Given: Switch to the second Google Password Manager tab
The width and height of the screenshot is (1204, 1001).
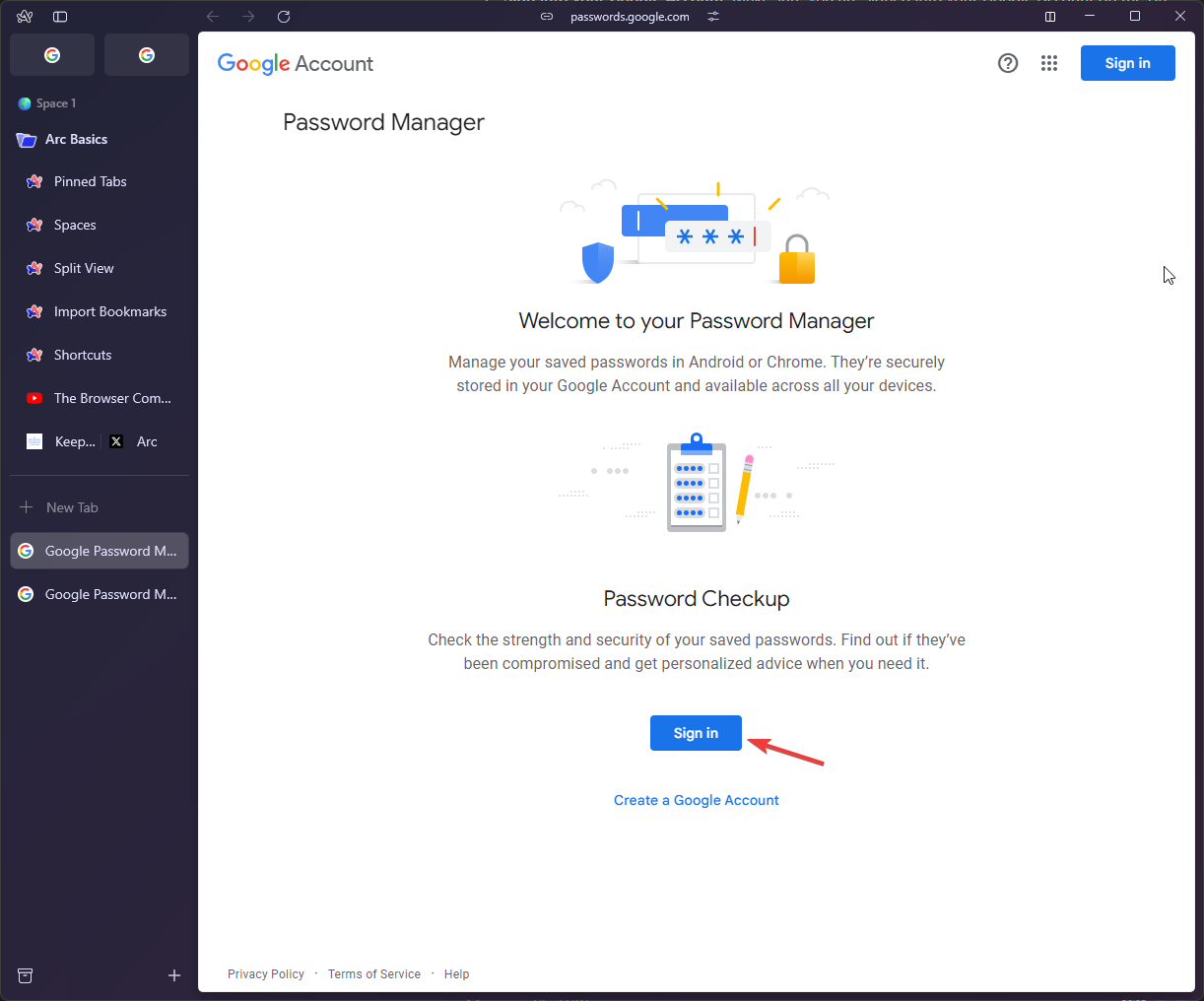Looking at the screenshot, I should point(100,594).
